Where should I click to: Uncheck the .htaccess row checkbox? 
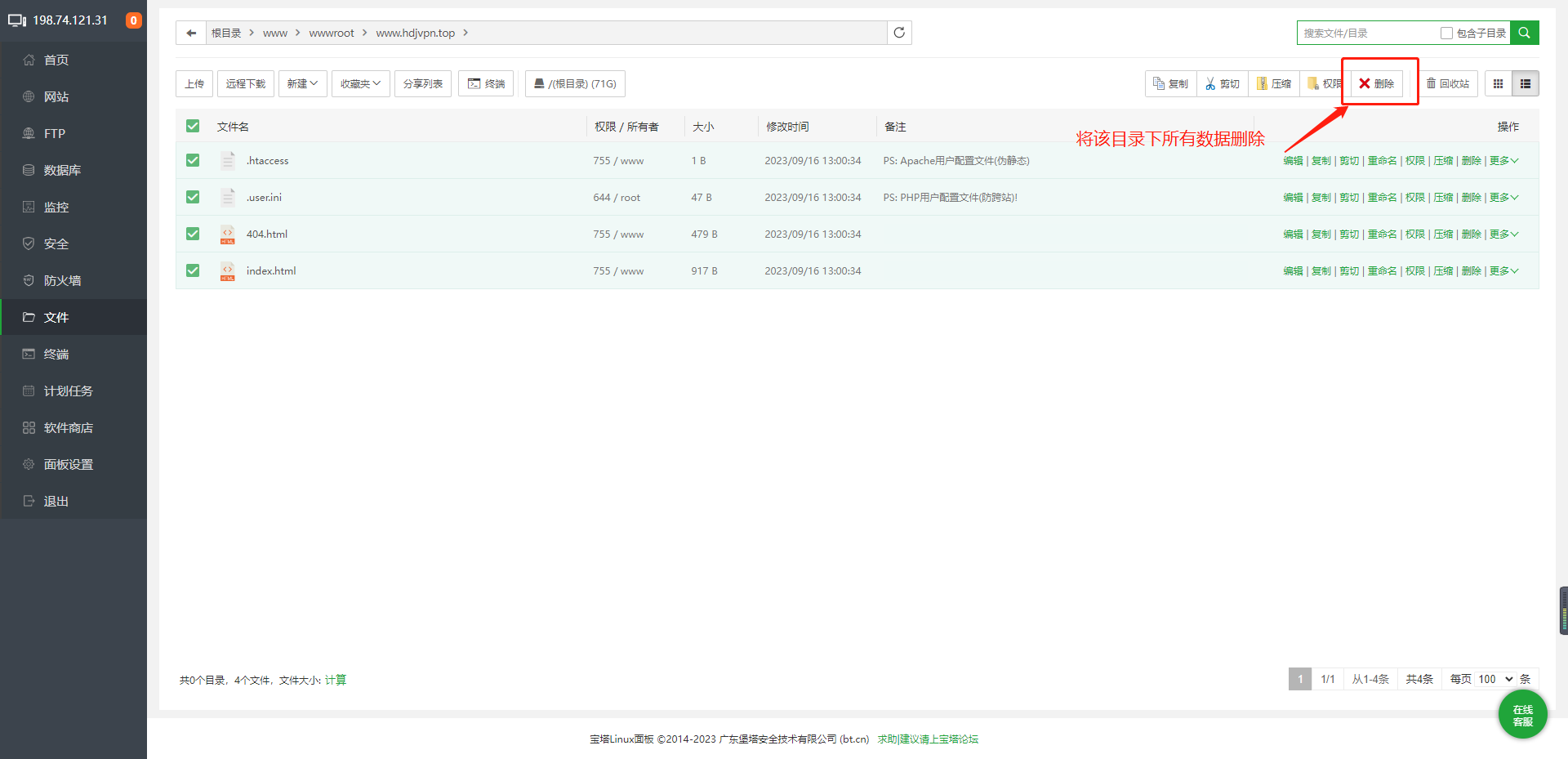tap(193, 160)
